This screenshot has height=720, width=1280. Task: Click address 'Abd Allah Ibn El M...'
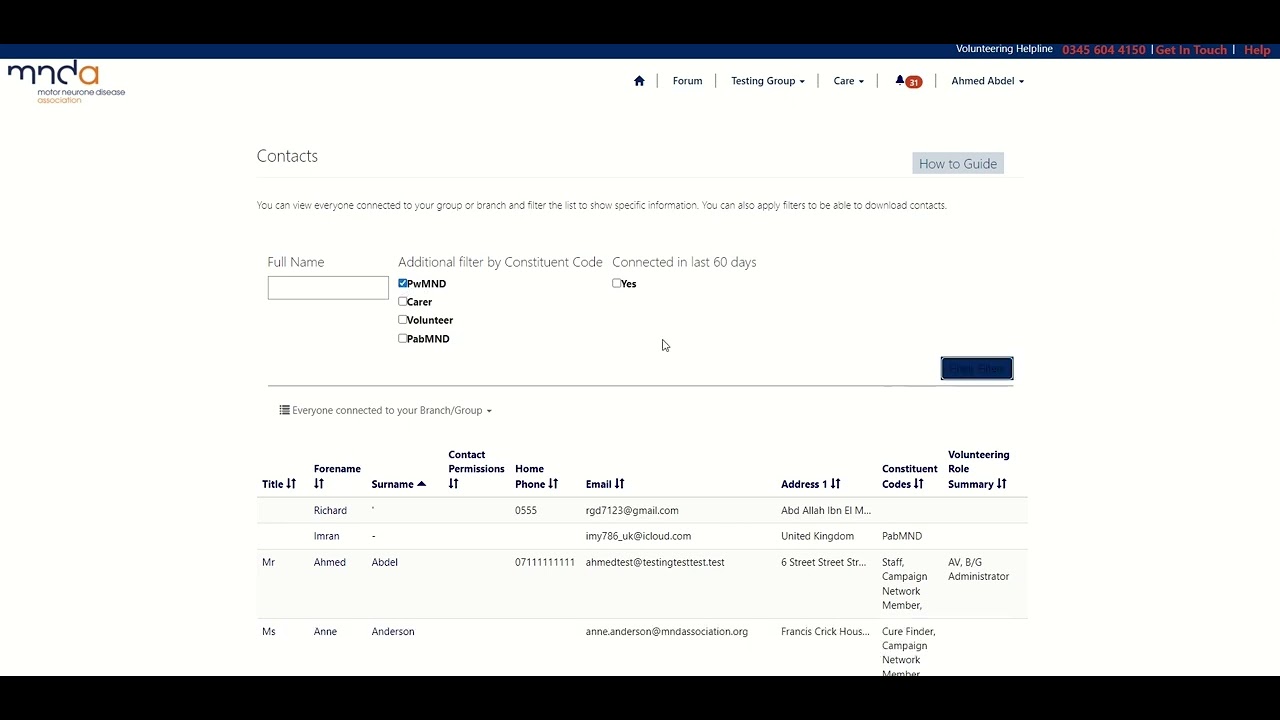[x=826, y=510]
